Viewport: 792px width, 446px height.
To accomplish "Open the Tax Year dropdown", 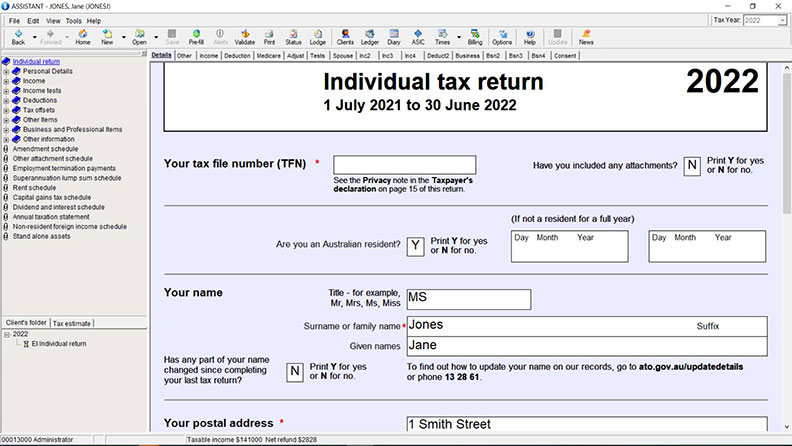I will pos(780,20).
